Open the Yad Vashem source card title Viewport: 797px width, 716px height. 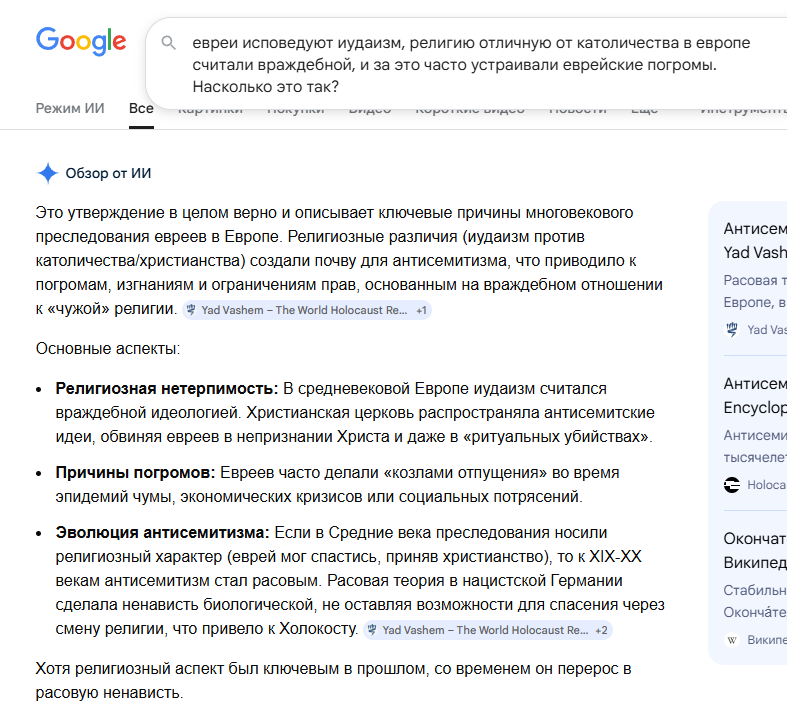tap(755, 241)
